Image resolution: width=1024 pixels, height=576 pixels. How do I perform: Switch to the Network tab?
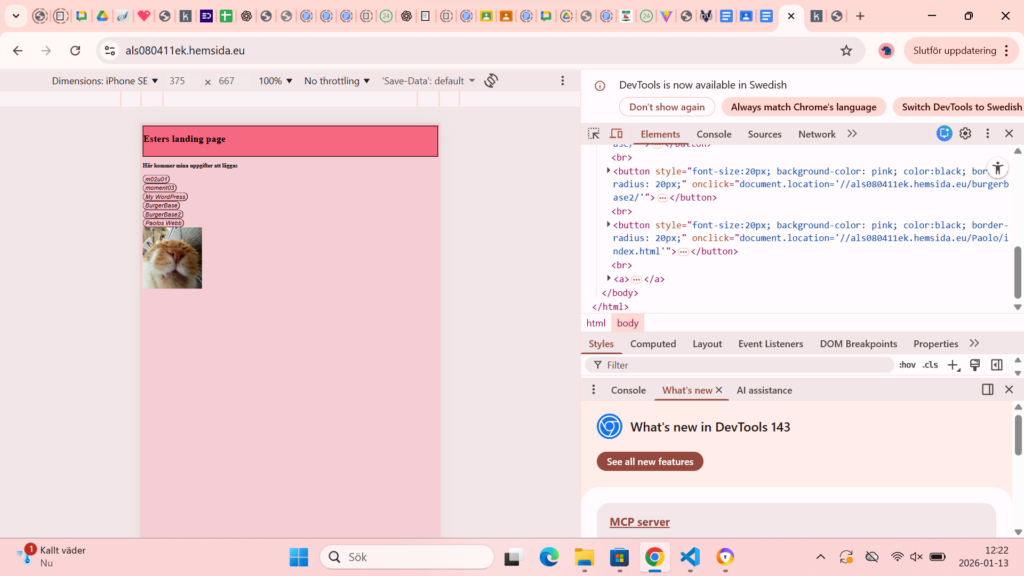(816, 134)
